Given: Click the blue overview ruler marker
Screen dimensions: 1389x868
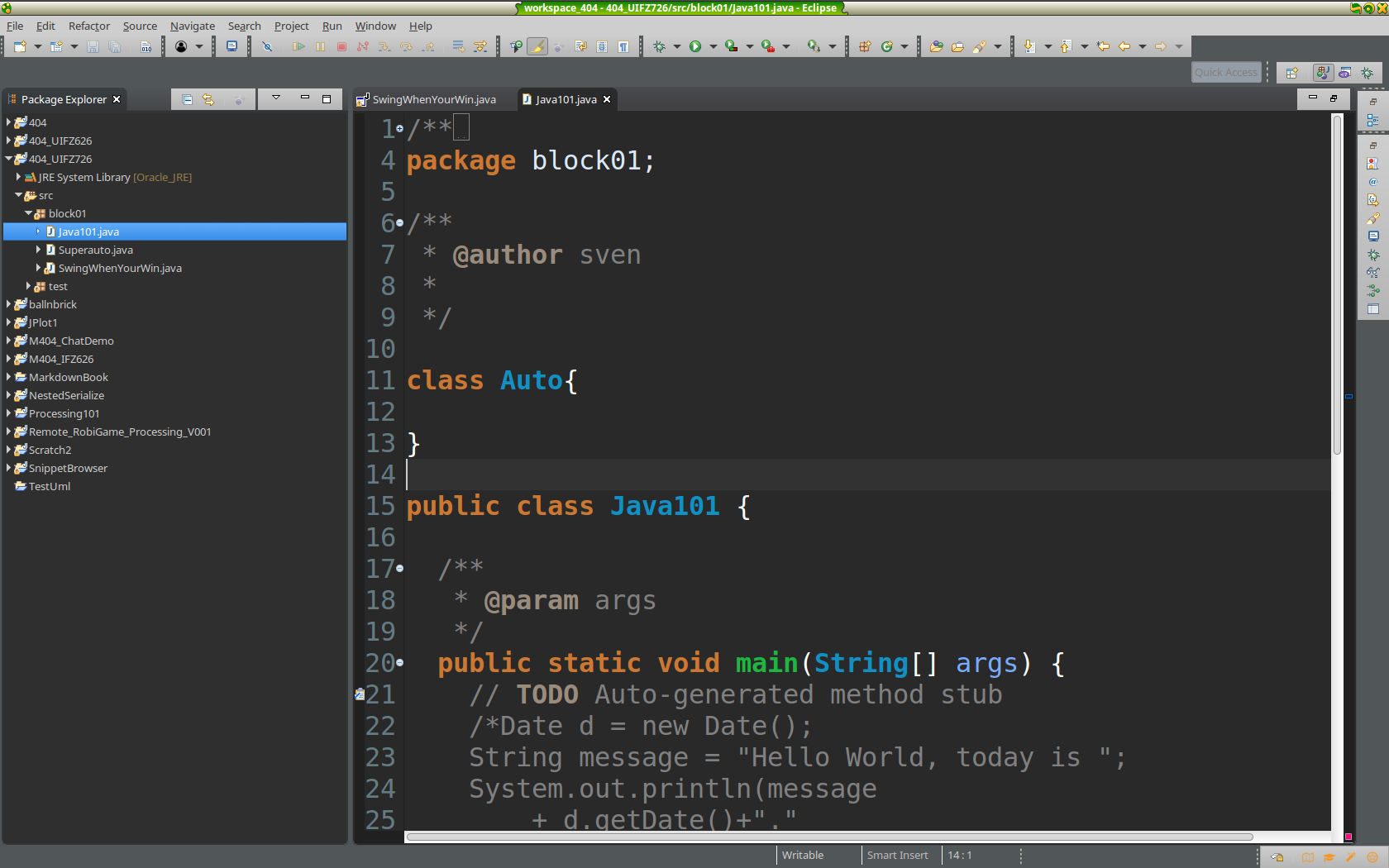Looking at the screenshot, I should pos(1348,397).
